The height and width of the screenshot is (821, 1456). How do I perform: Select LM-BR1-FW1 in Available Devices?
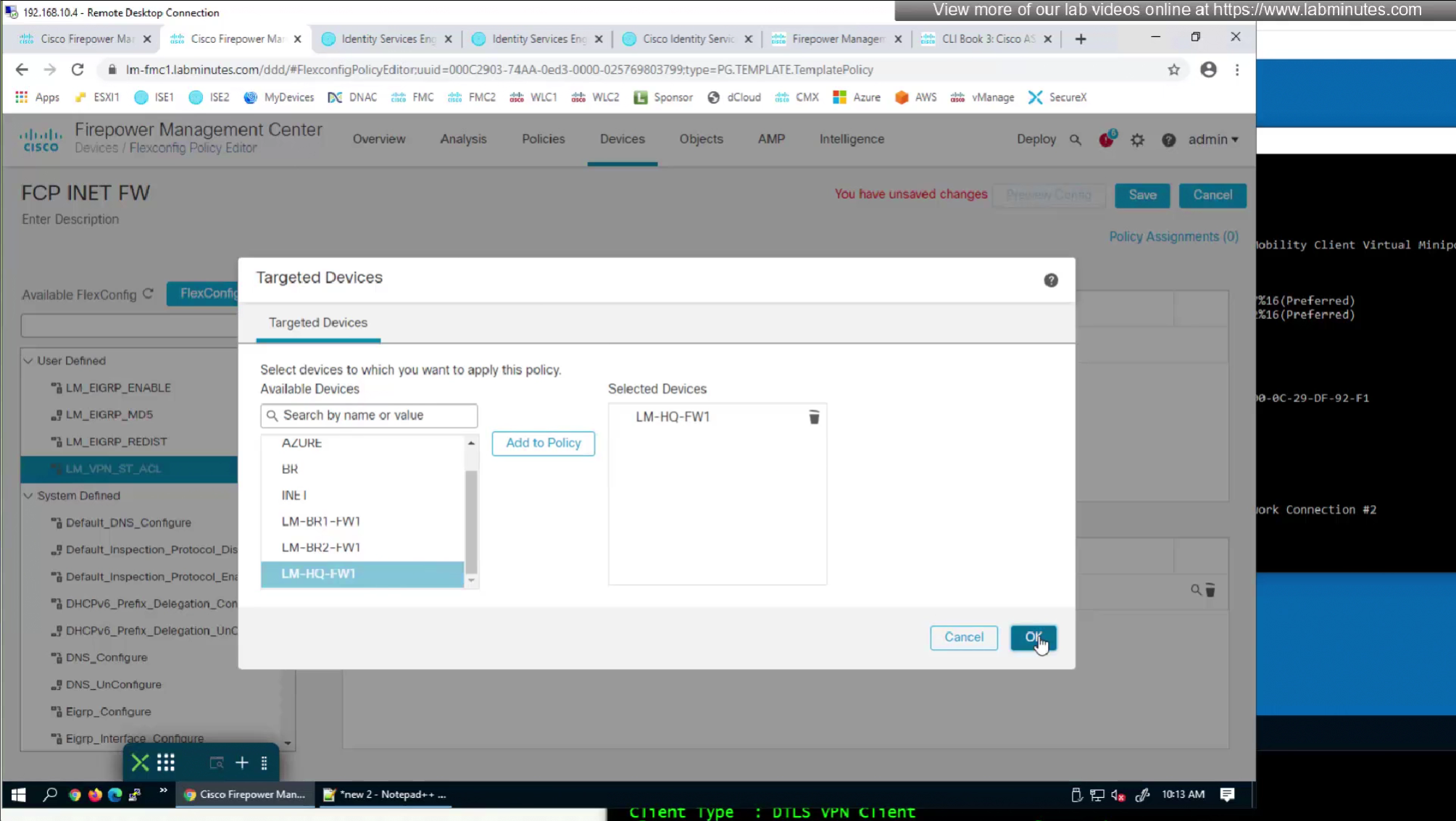click(320, 521)
